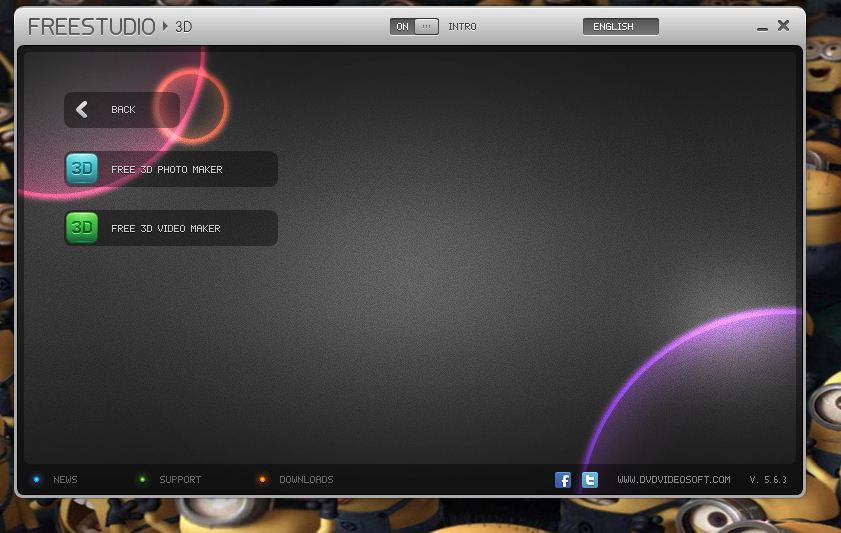Click the blue News dot icon
841x533 pixels.
[x=36, y=479]
